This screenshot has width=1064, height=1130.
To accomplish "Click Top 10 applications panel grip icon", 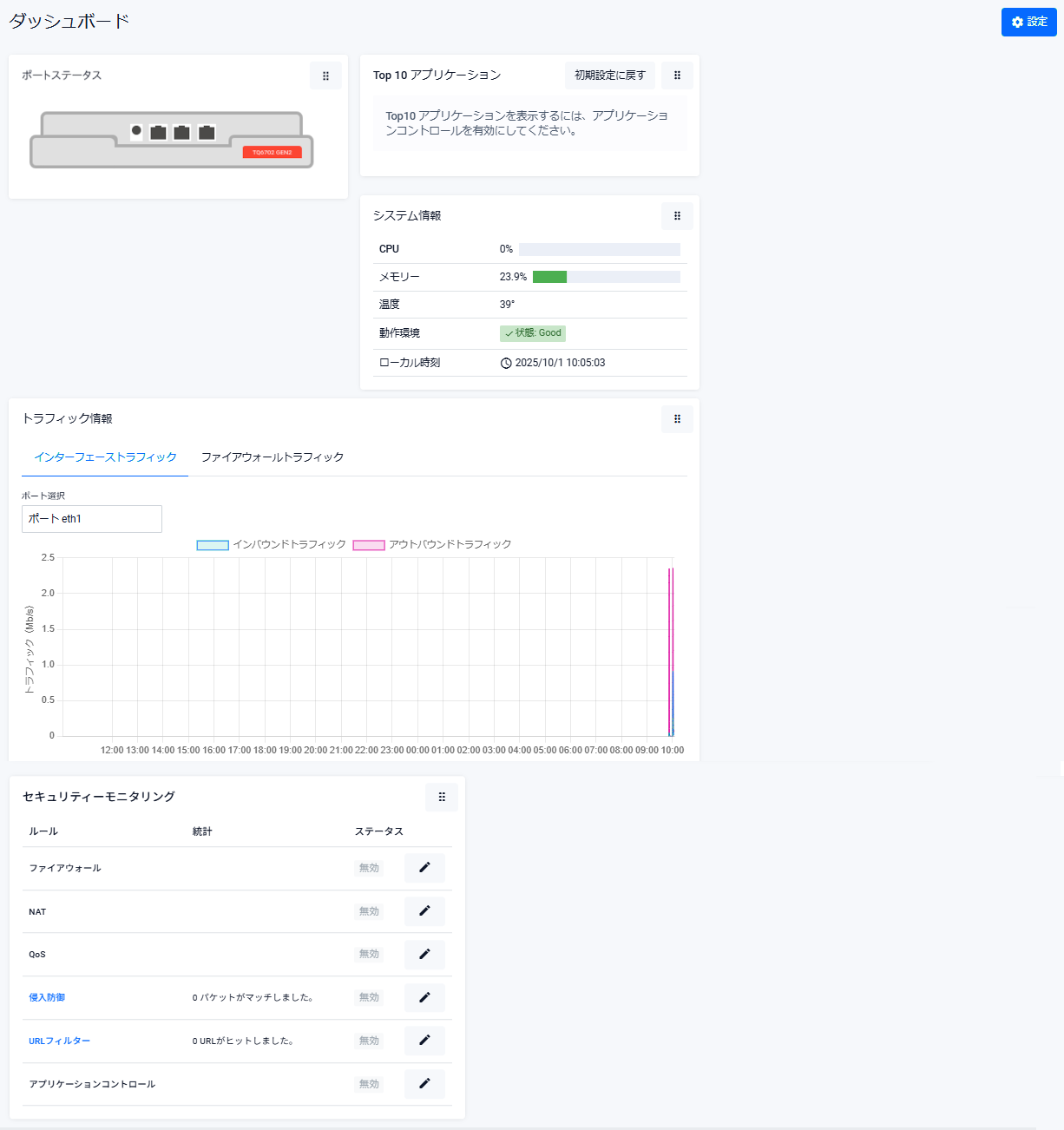I will [677, 76].
